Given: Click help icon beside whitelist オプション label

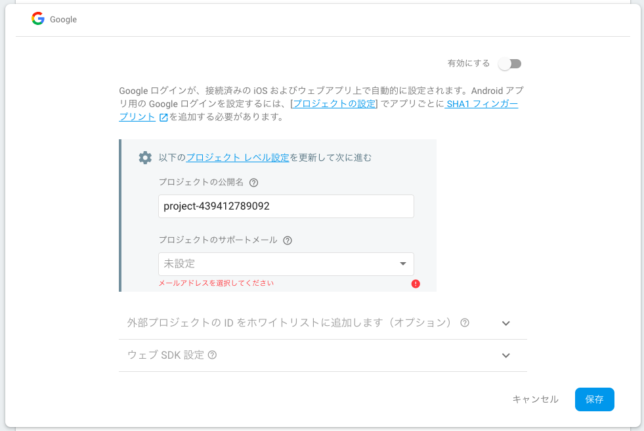Looking at the screenshot, I should point(465,323).
